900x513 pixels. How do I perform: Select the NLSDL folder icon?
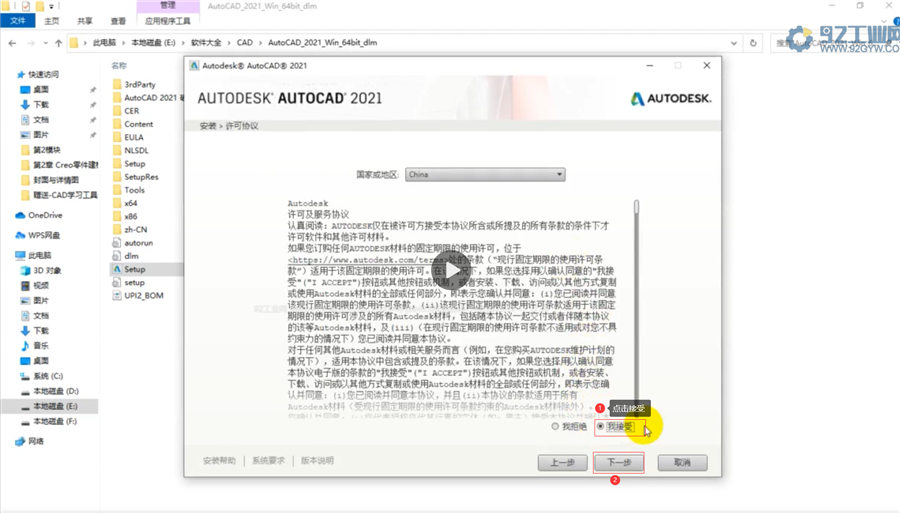coord(117,150)
